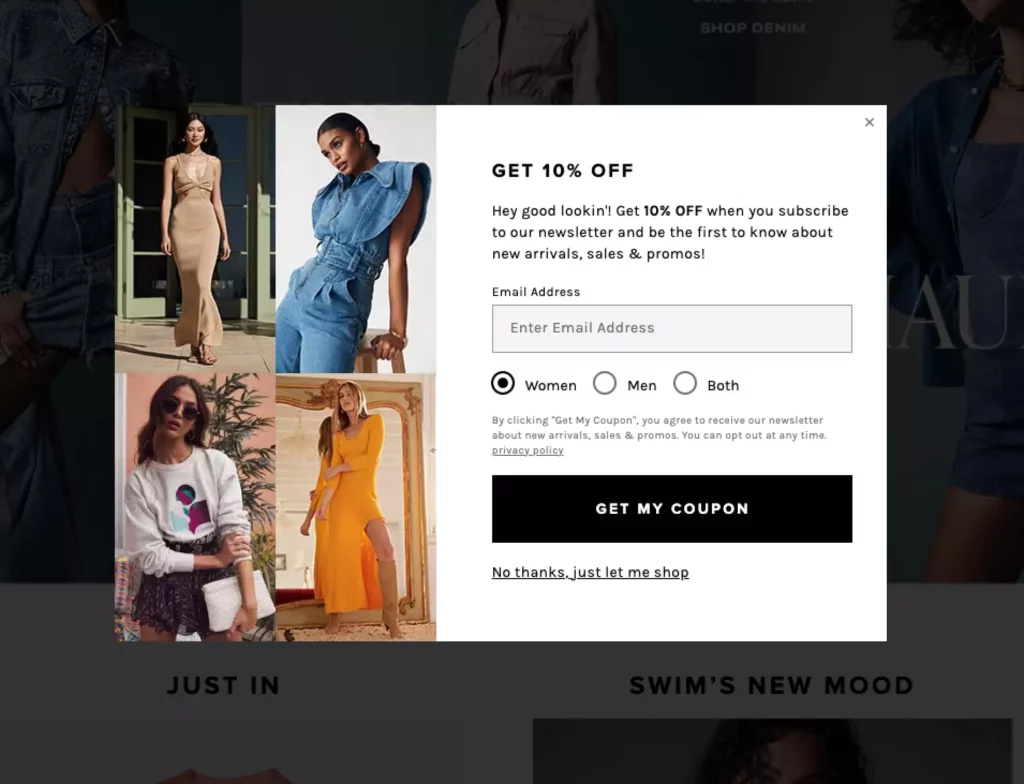Click into the Enter Email Address field
Image resolution: width=1024 pixels, height=784 pixels.
click(672, 328)
